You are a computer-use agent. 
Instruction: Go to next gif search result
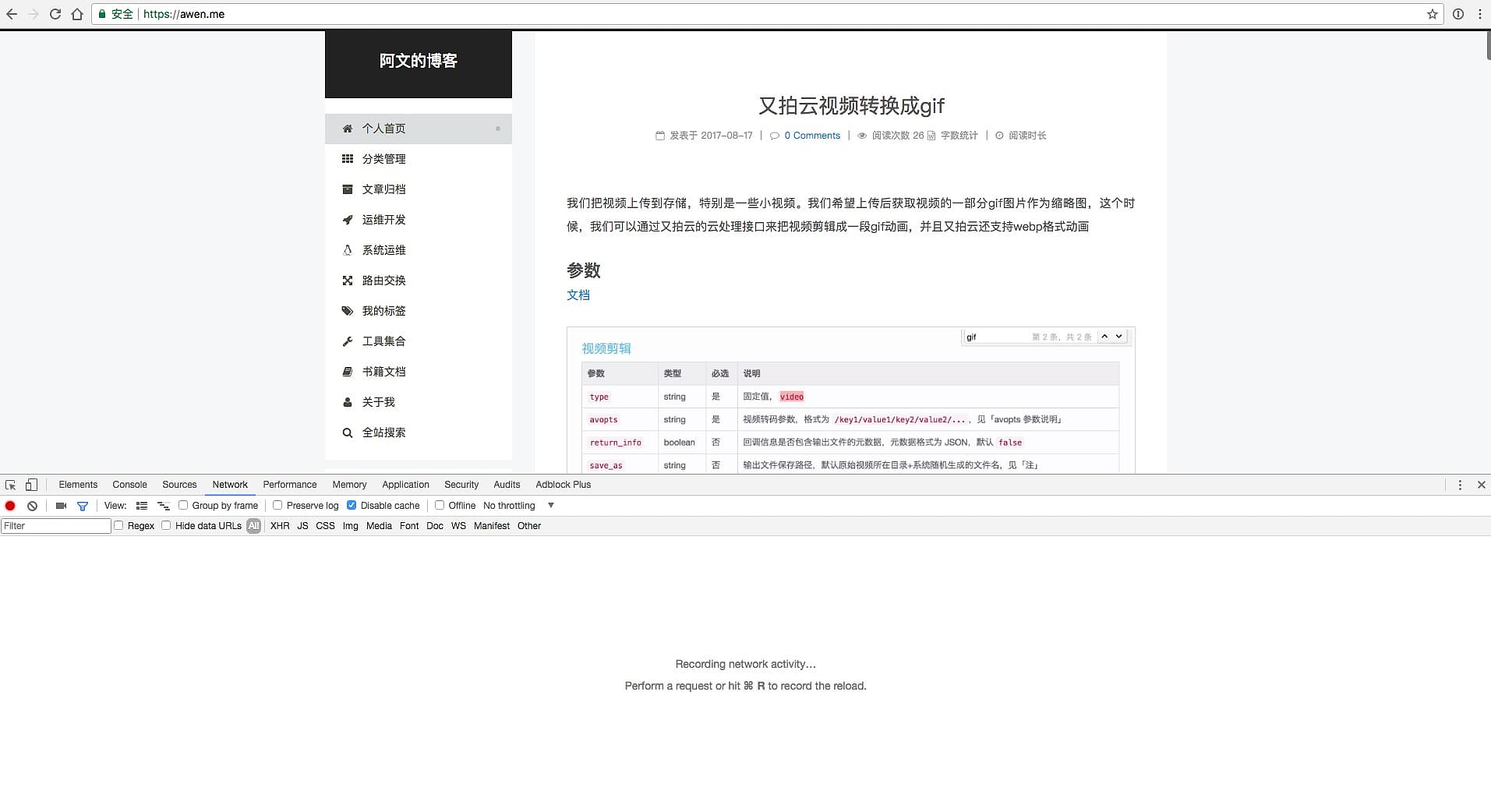[1119, 337]
